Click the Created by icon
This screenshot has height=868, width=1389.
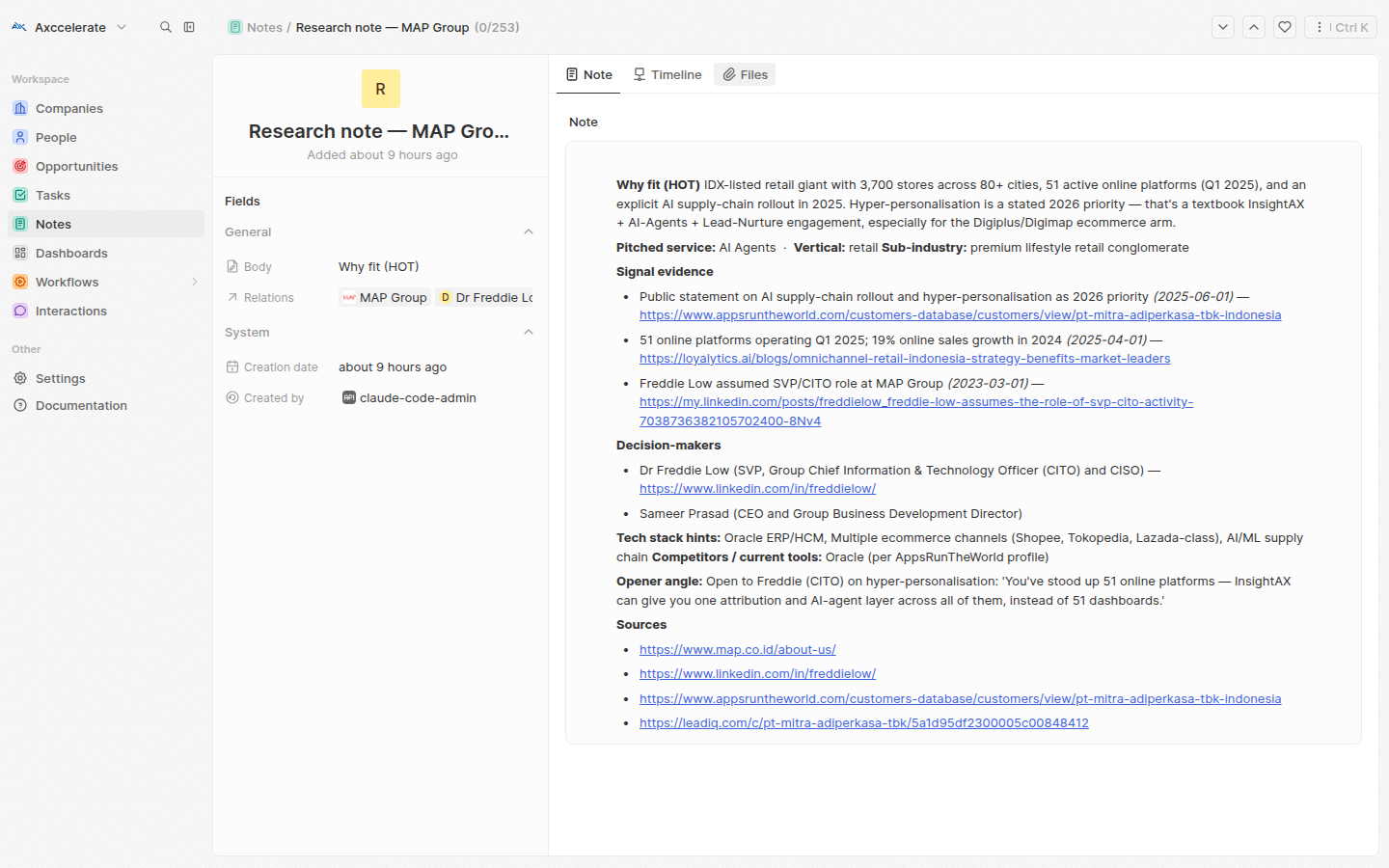pyautogui.click(x=232, y=397)
